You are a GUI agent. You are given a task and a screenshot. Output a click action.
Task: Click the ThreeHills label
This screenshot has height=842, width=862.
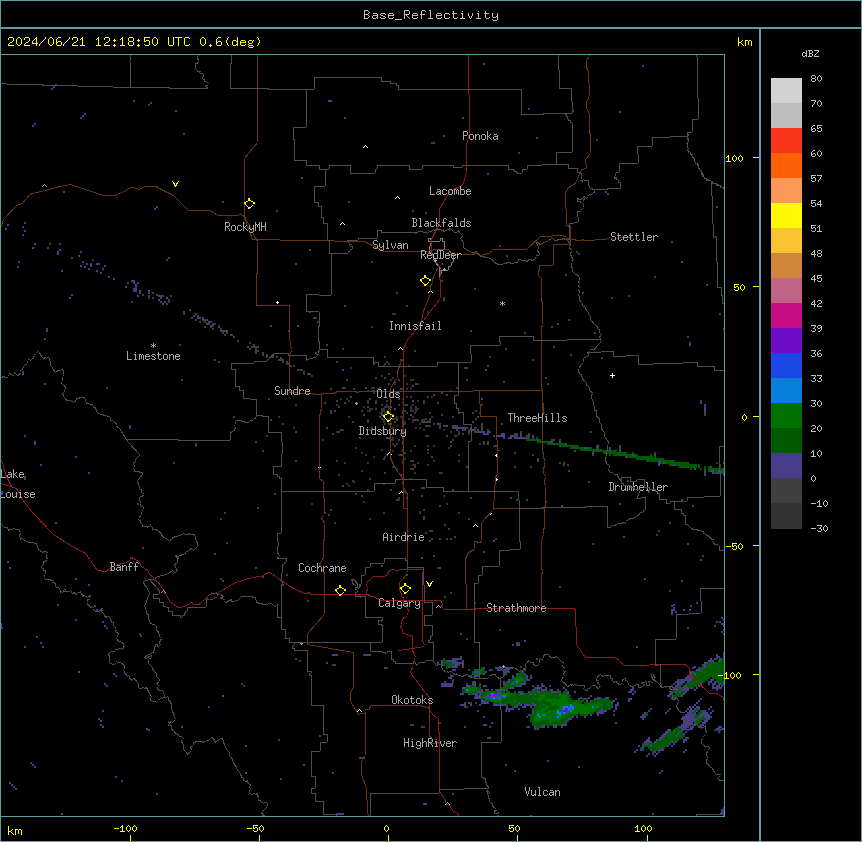pos(537,418)
